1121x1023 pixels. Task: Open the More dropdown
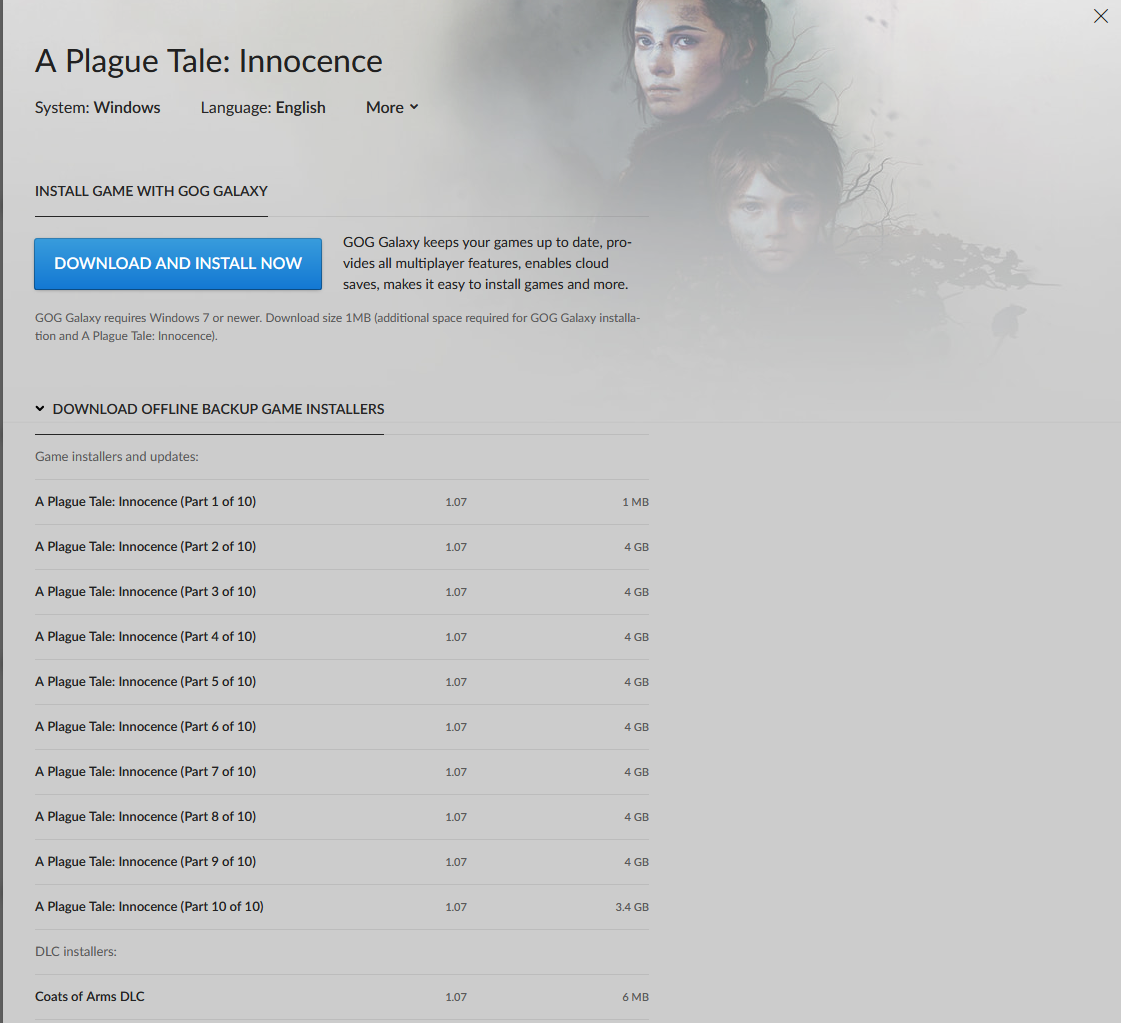[392, 107]
